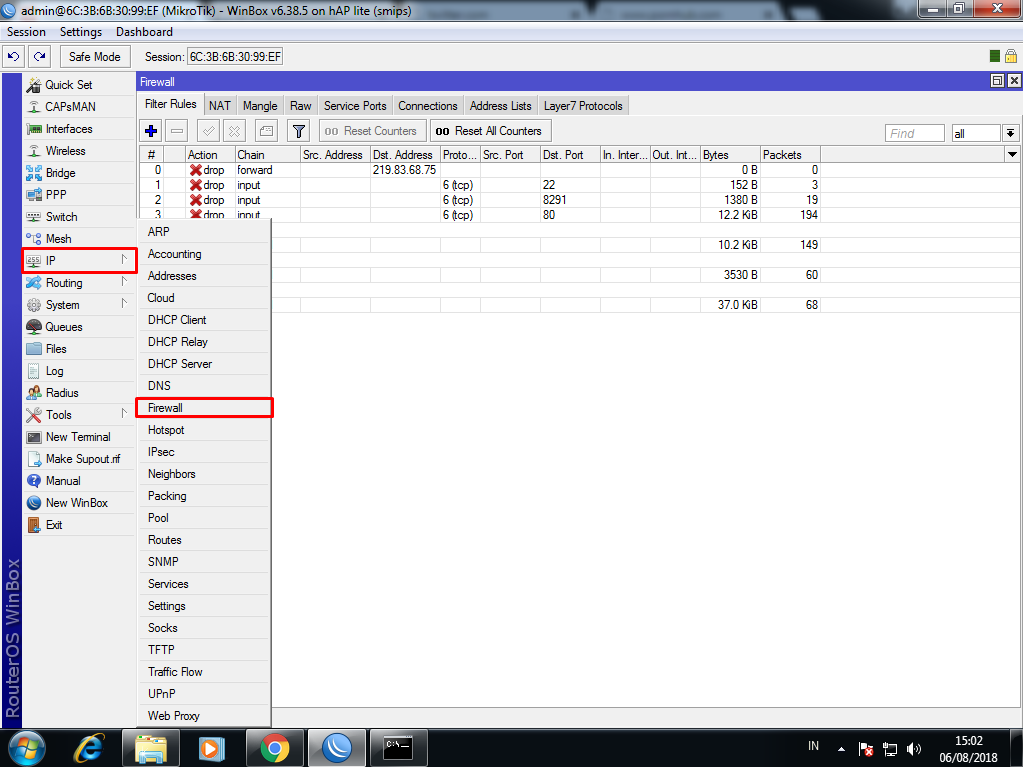Select the rule with Dst. Port 8291
The width and height of the screenshot is (1023, 767).
tap(480, 200)
